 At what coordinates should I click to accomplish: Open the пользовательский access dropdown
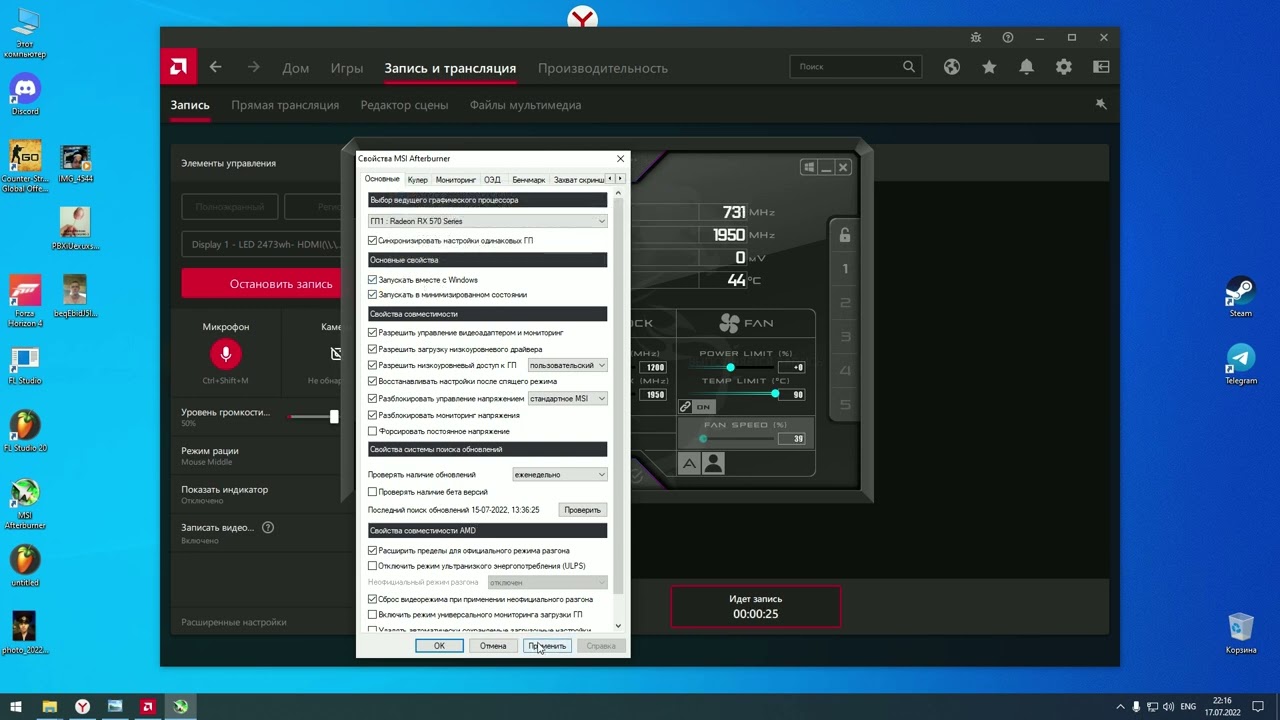(x=567, y=365)
